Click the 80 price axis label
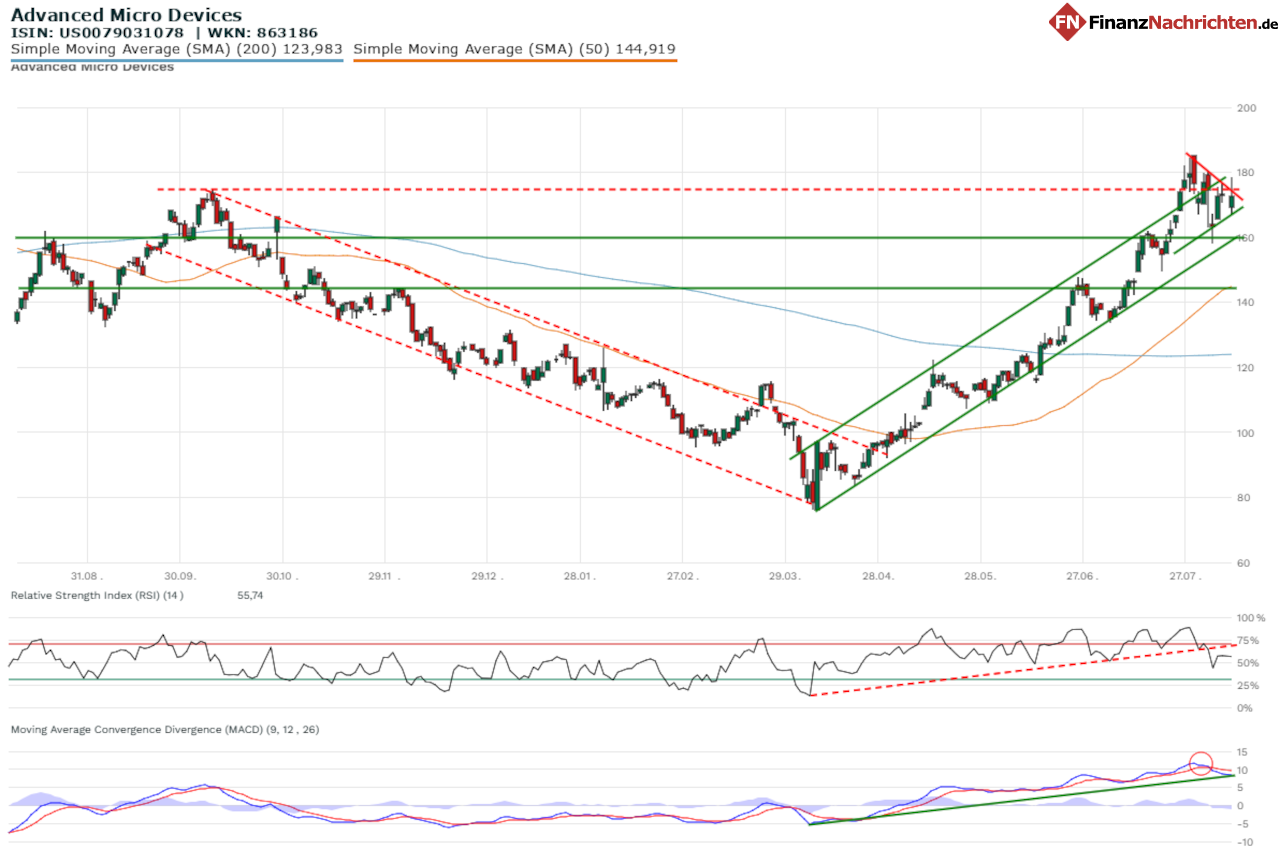The image size is (1280, 850). click(1244, 498)
